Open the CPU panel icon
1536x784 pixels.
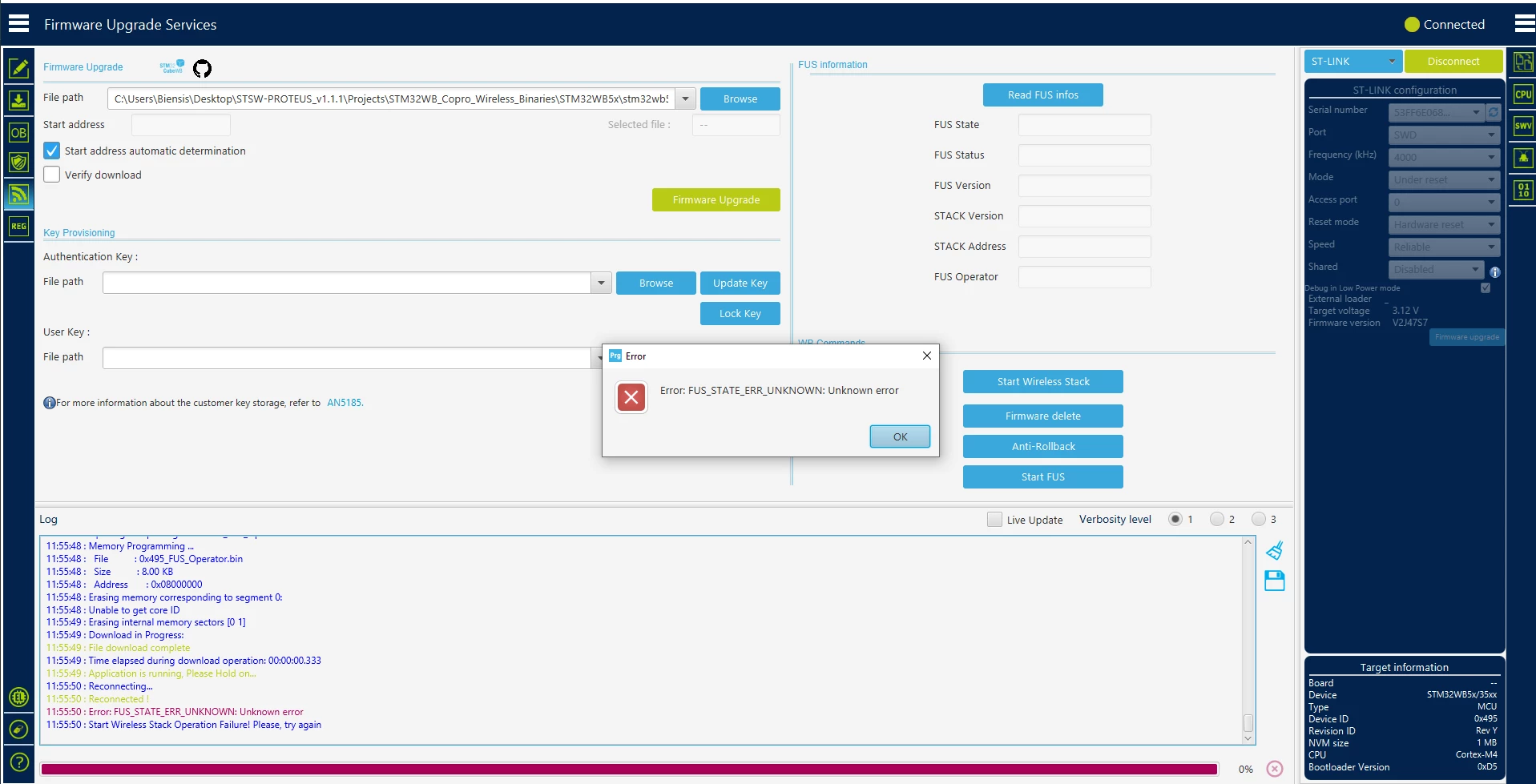point(1523,94)
